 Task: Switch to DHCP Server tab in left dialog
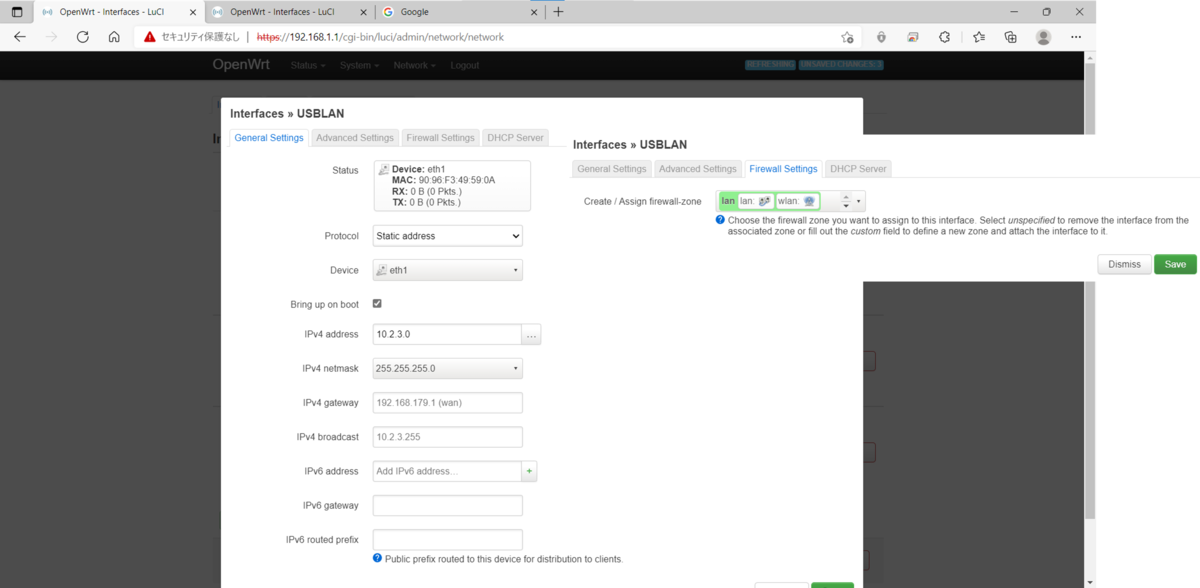[x=515, y=138]
